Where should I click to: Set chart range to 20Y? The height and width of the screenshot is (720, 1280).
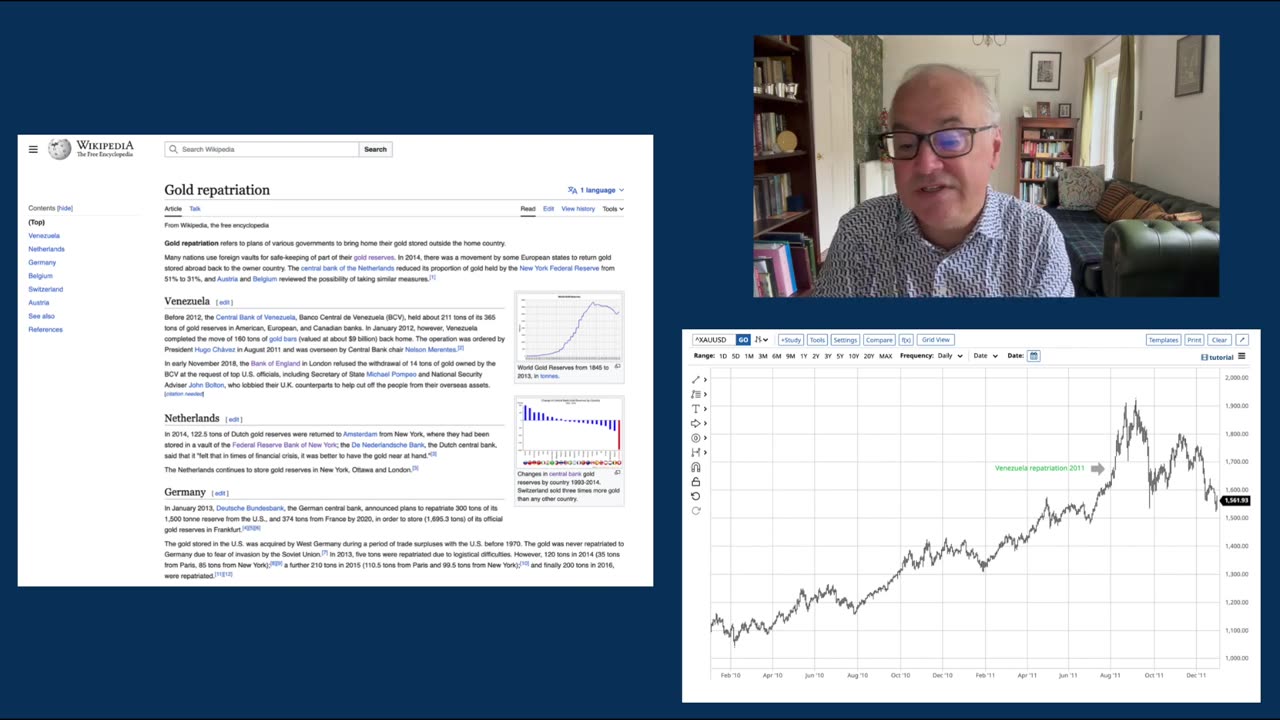pos(869,356)
